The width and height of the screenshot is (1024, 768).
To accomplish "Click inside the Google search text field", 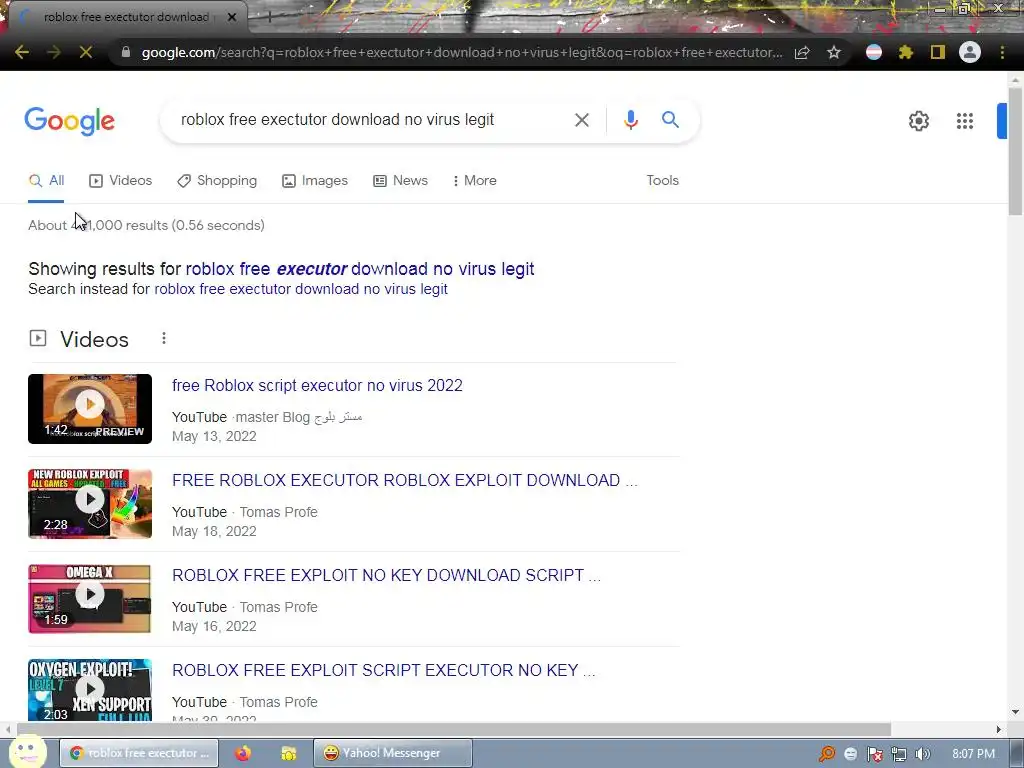I will point(369,120).
